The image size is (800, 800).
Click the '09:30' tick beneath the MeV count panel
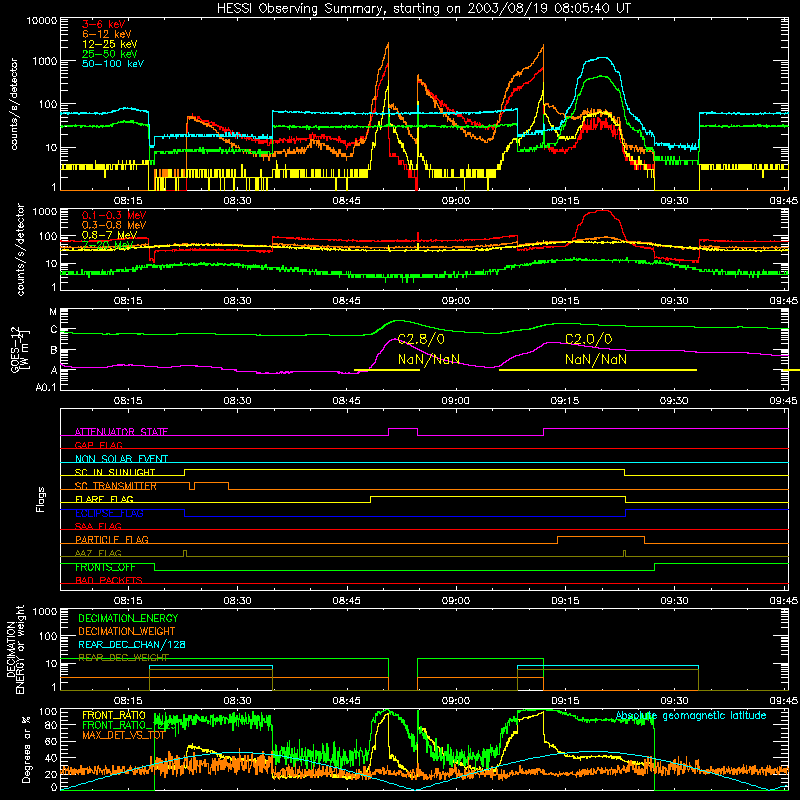[674, 300]
